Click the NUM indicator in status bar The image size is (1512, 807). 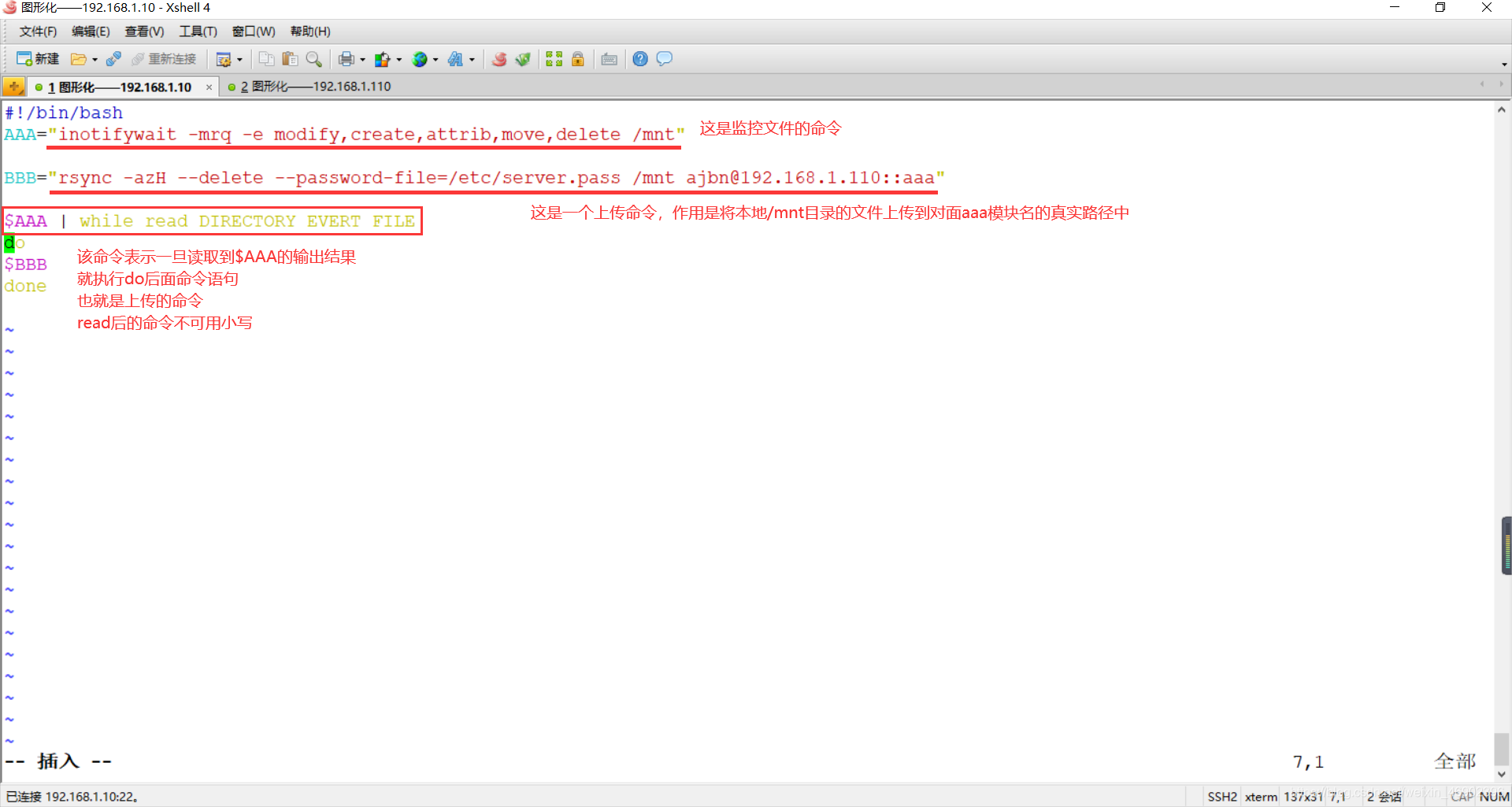(1495, 797)
